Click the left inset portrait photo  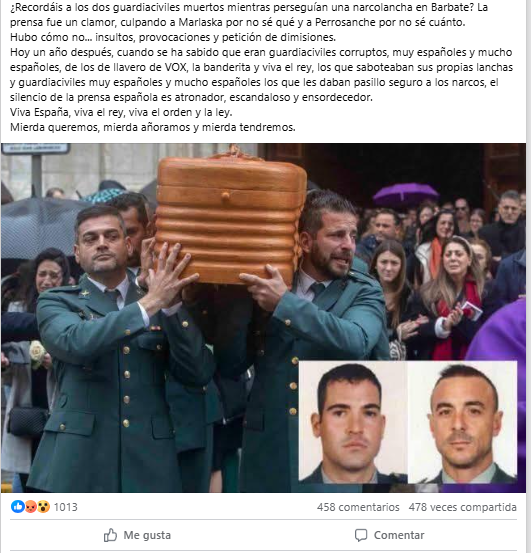point(353,422)
